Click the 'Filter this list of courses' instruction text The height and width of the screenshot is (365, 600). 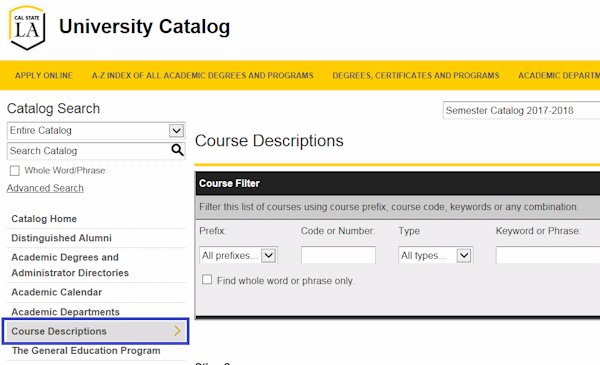[389, 207]
